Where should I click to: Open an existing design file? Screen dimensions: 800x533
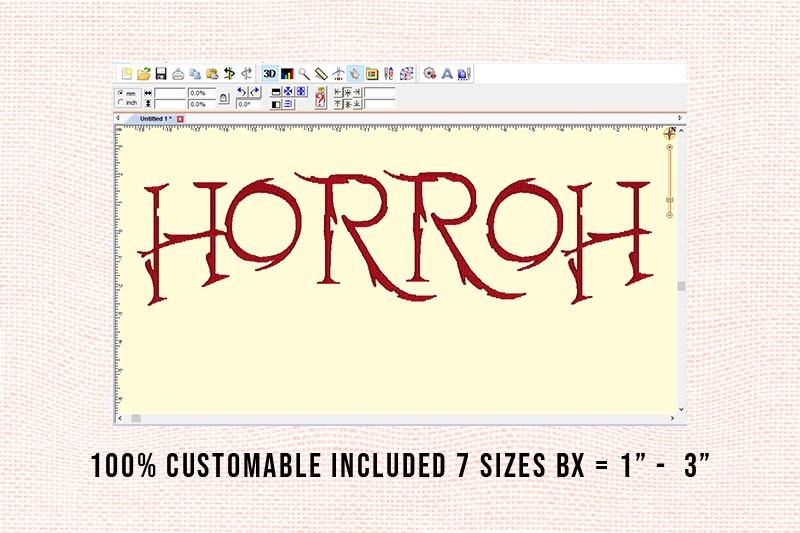tap(144, 74)
